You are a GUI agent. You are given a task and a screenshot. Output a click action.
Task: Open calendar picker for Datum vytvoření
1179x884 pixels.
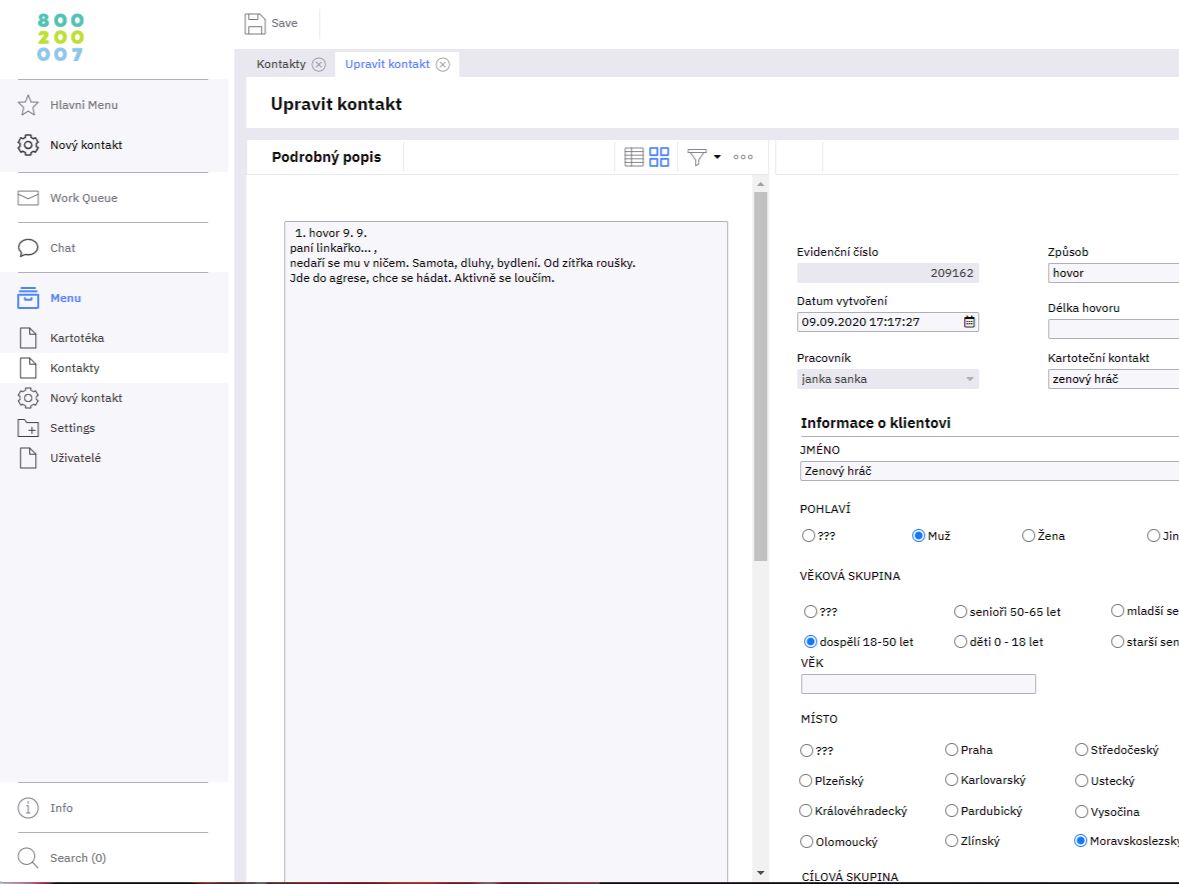[969, 322]
